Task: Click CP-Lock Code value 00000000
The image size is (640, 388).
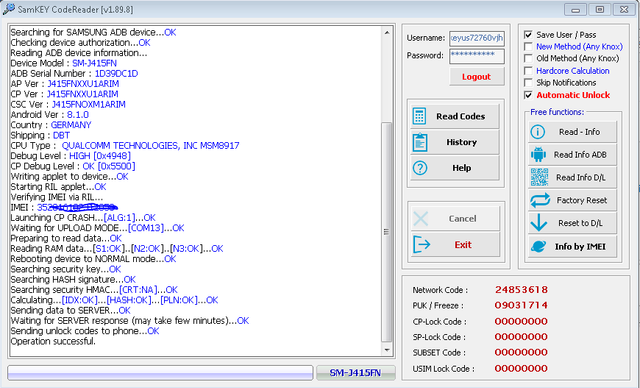Action: coord(521,321)
